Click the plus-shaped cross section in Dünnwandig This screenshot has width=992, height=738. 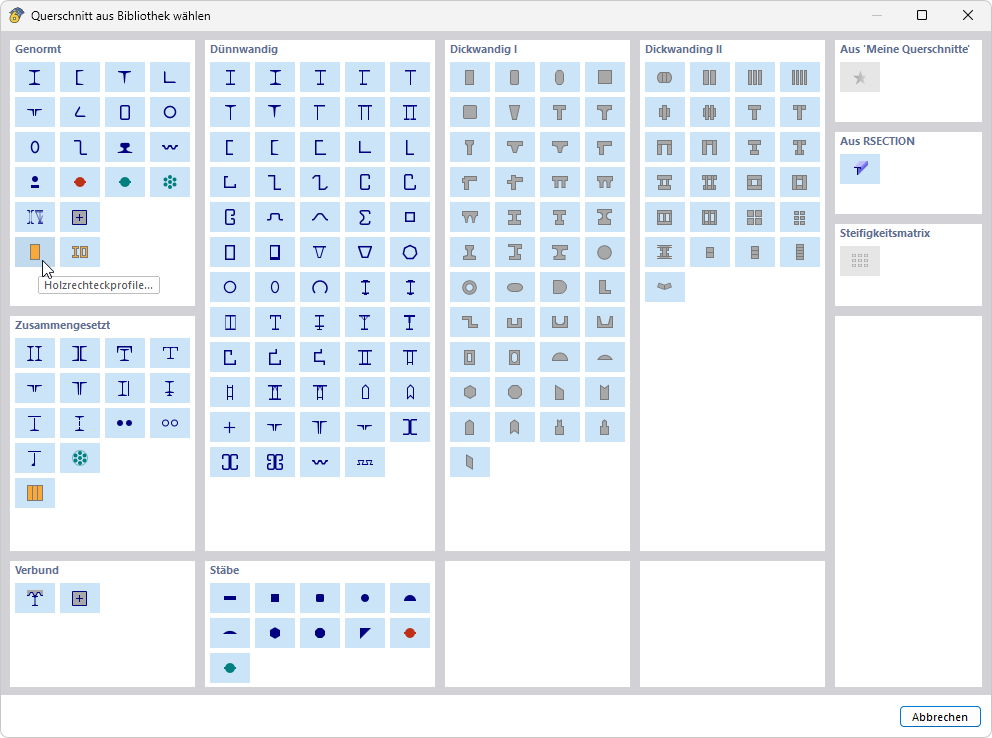point(230,427)
